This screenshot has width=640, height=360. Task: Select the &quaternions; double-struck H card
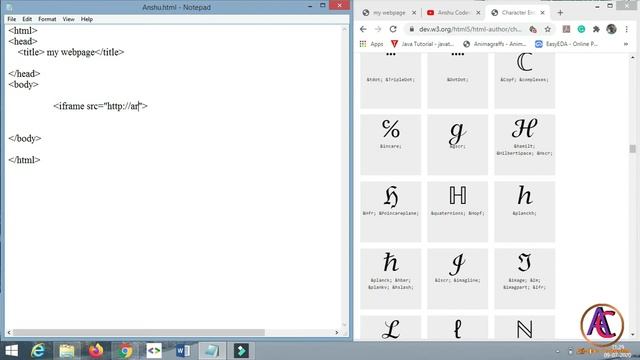click(458, 212)
